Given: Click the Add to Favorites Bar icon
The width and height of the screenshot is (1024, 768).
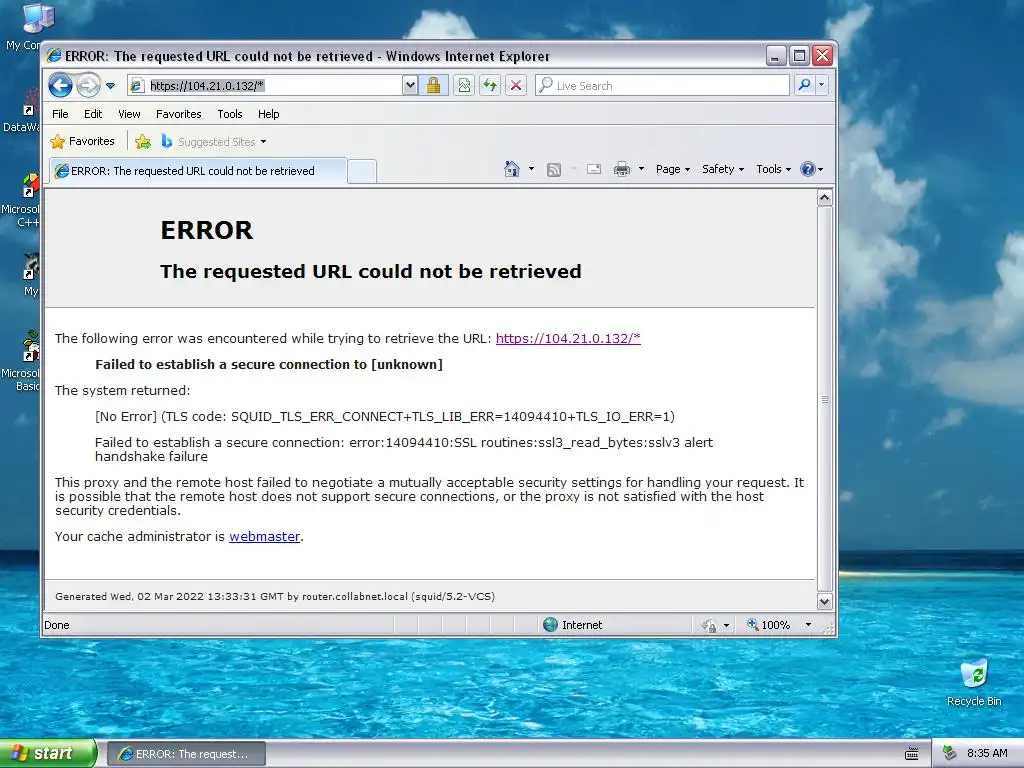Looking at the screenshot, I should [143, 141].
